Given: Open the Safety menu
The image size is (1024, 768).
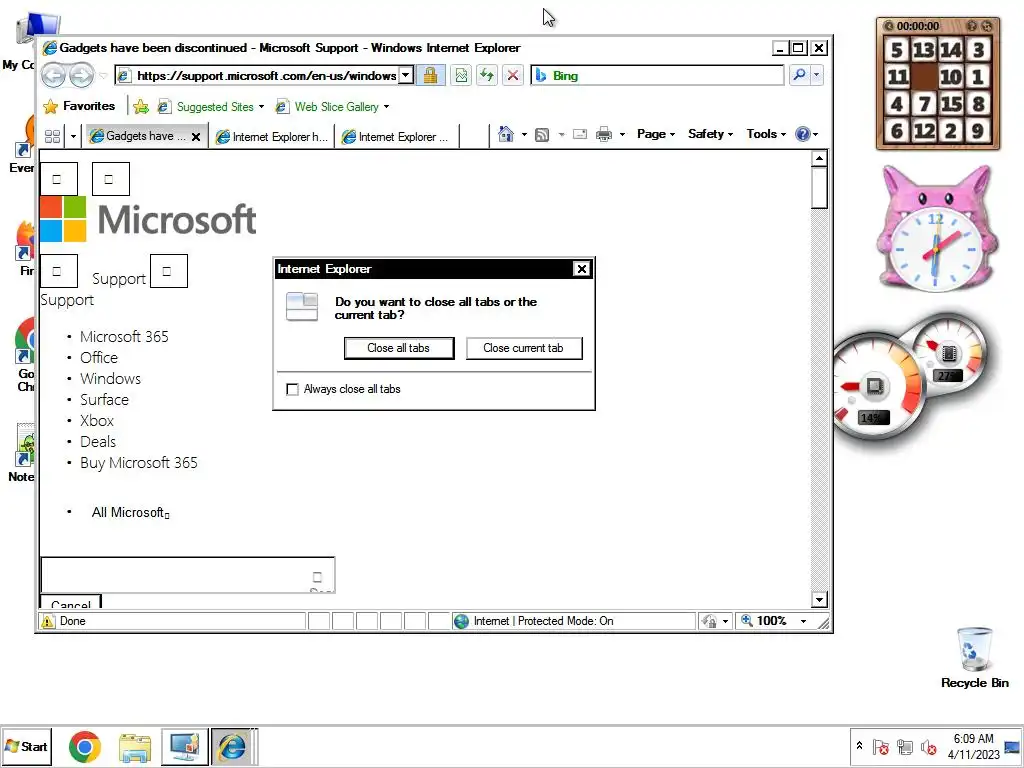Looking at the screenshot, I should pyautogui.click(x=711, y=134).
